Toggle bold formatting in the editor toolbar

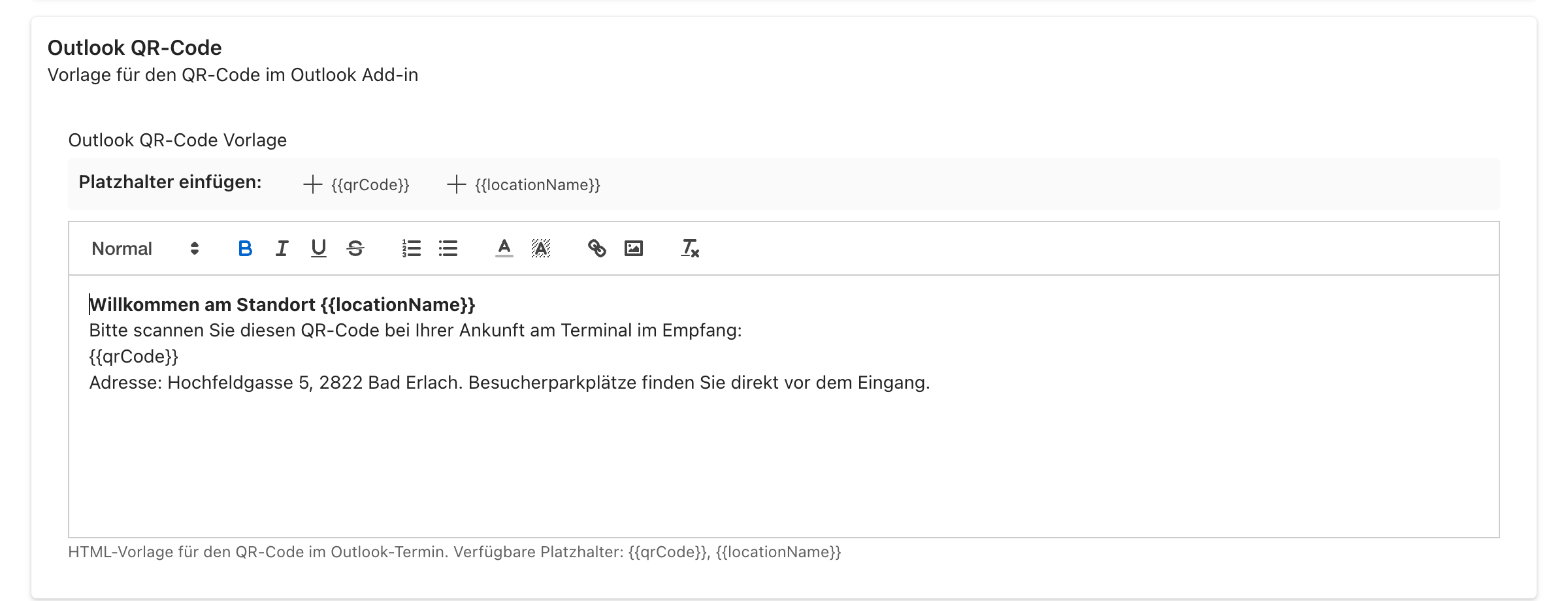[245, 249]
